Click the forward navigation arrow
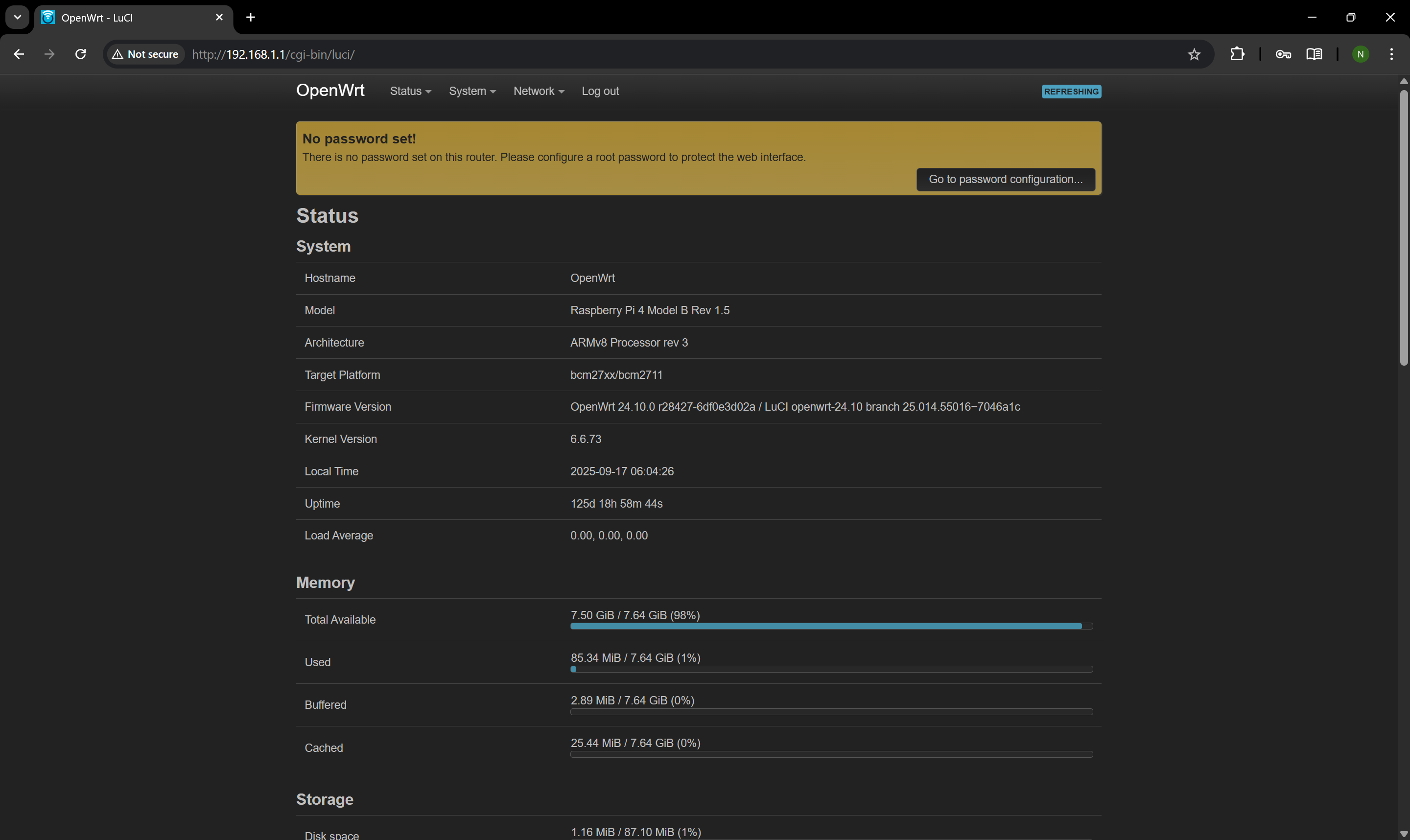Image resolution: width=1410 pixels, height=840 pixels. click(49, 54)
